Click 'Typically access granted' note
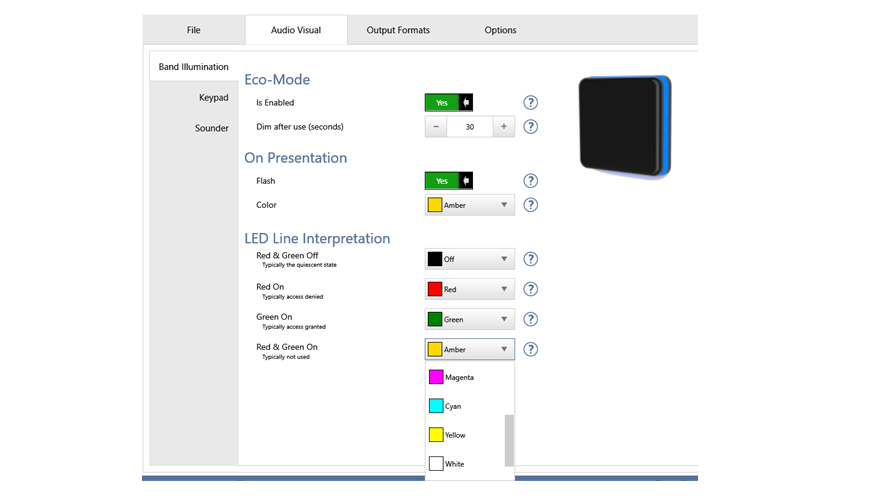888x500 pixels. [x=293, y=327]
